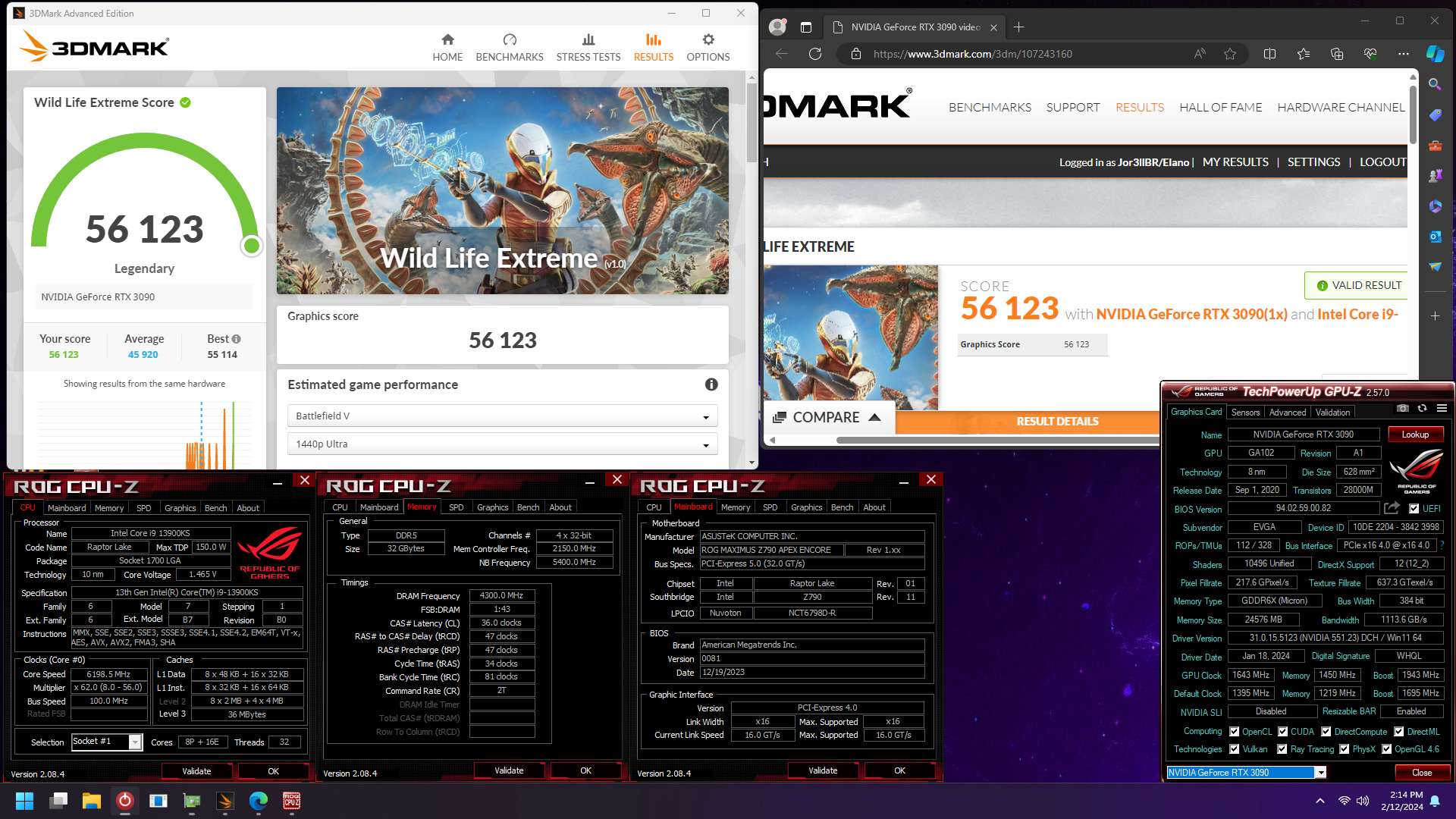Open the 3DMark taskbar icon
Viewport: 1456px width, 819px height.
[225, 801]
